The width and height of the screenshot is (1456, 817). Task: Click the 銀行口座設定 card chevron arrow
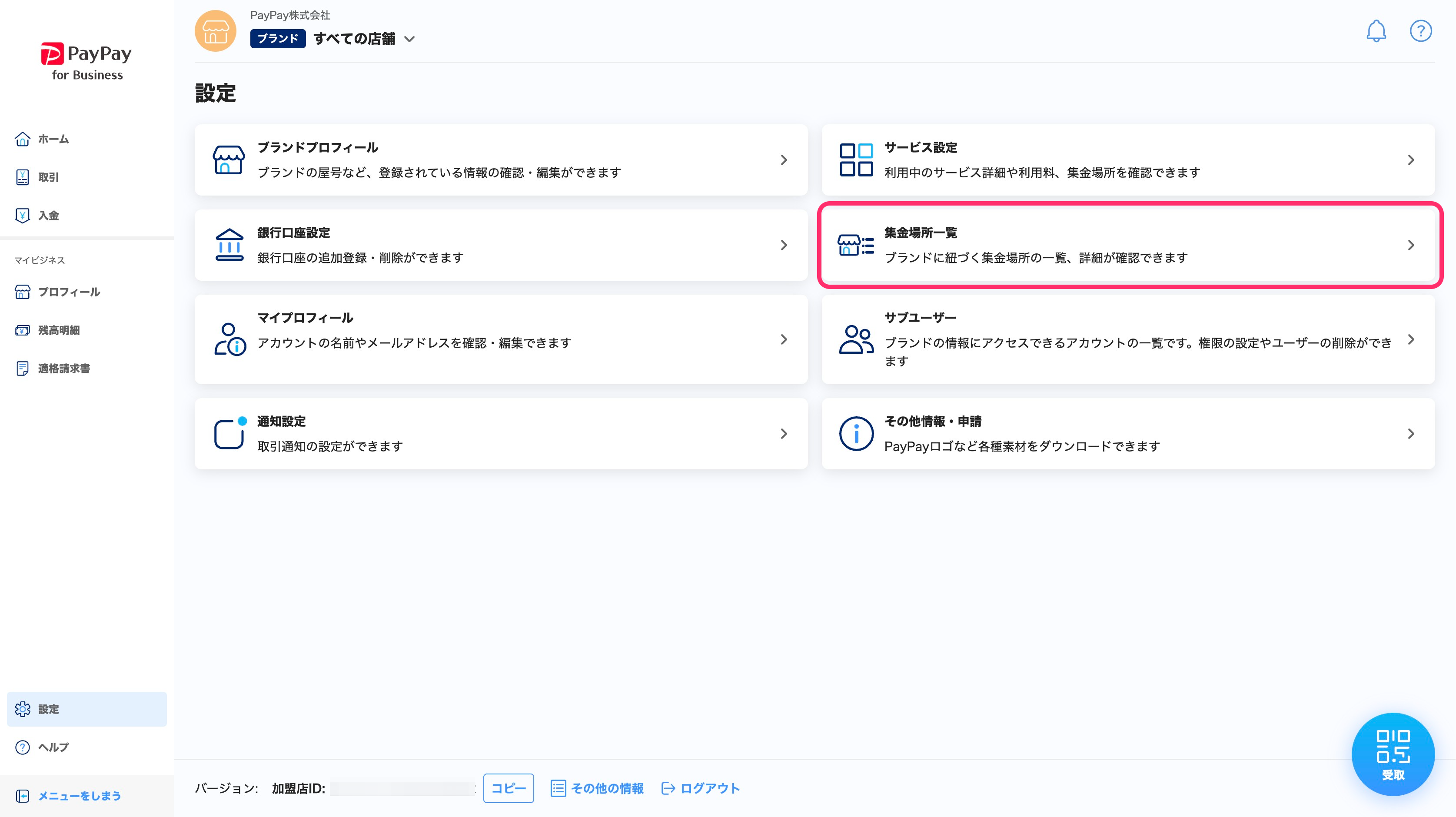pyautogui.click(x=783, y=245)
